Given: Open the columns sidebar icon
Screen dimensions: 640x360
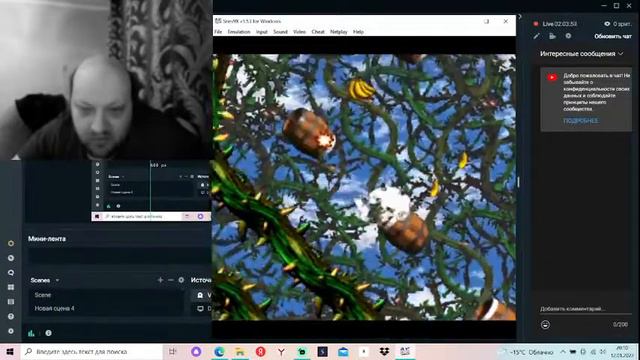Looking at the screenshot, I should pos(11,302).
